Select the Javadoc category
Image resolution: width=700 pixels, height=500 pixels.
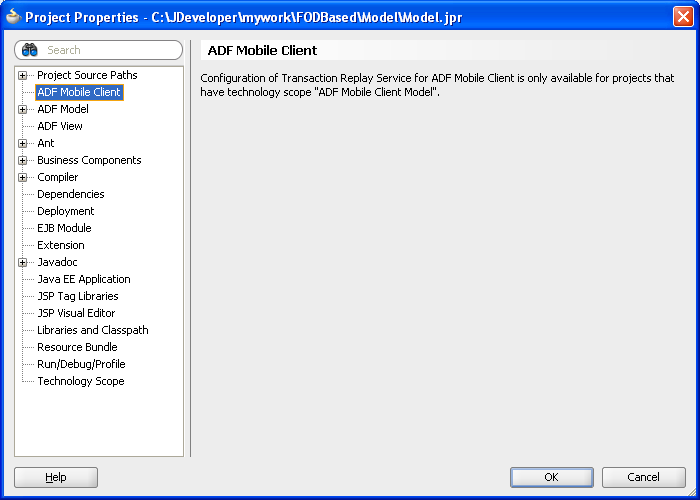tap(57, 262)
